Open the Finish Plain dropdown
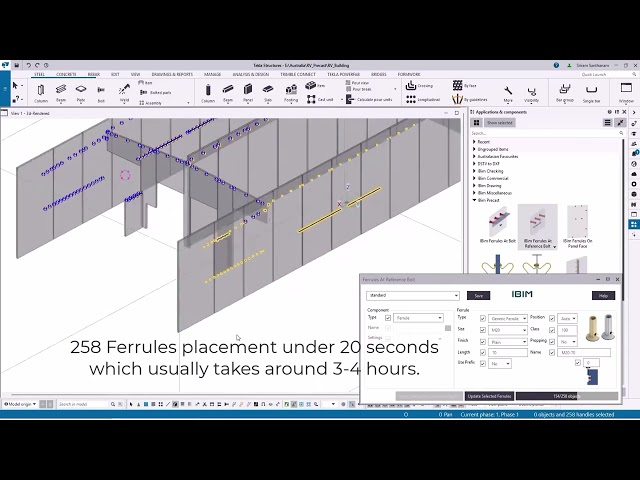This screenshot has width=640, height=480. [508, 342]
